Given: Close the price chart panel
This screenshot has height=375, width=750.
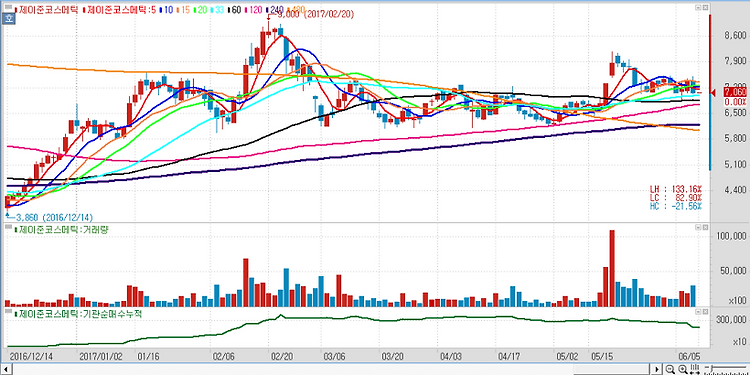Looking at the screenshot, I should click(705, 8).
